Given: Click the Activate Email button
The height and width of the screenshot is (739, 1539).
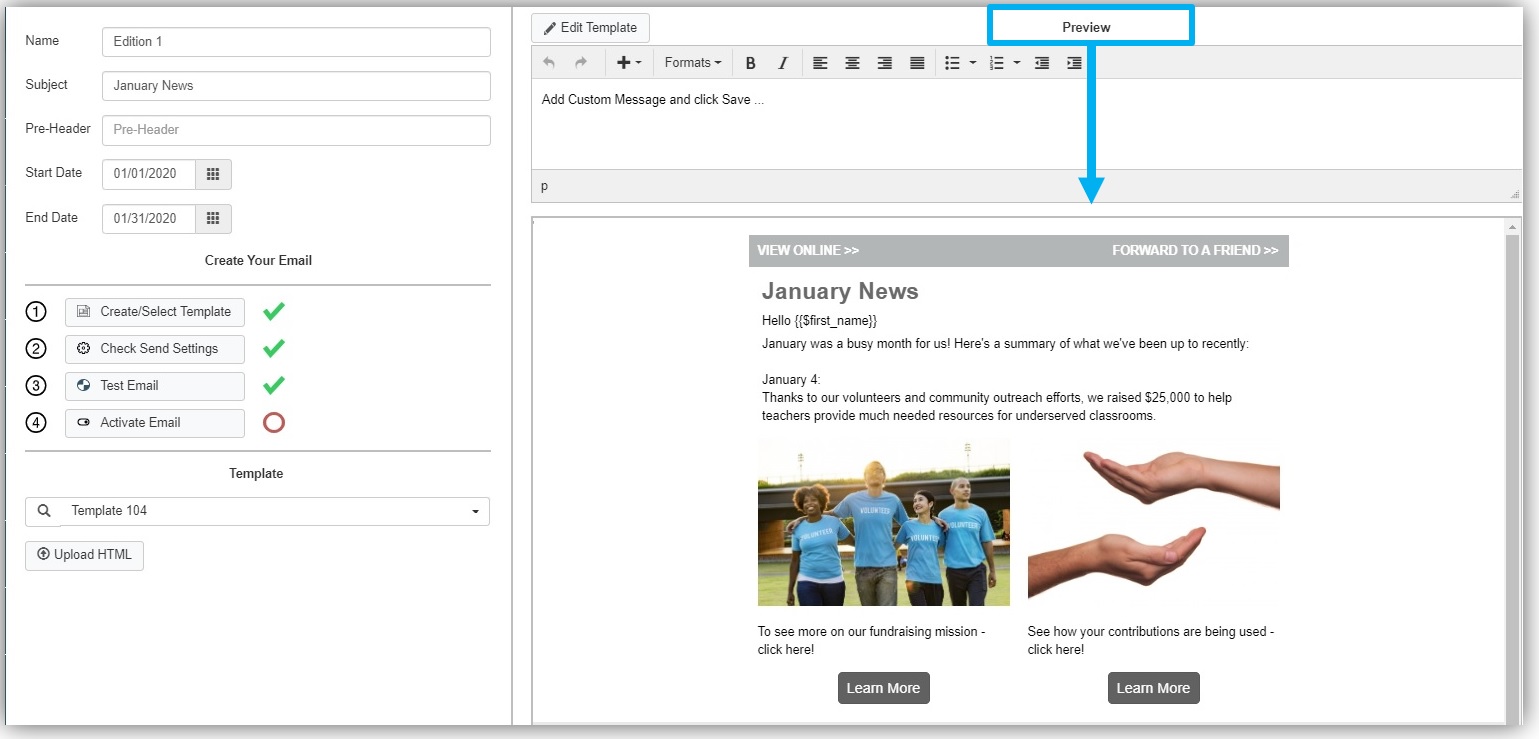Looking at the screenshot, I should pyautogui.click(x=155, y=423).
